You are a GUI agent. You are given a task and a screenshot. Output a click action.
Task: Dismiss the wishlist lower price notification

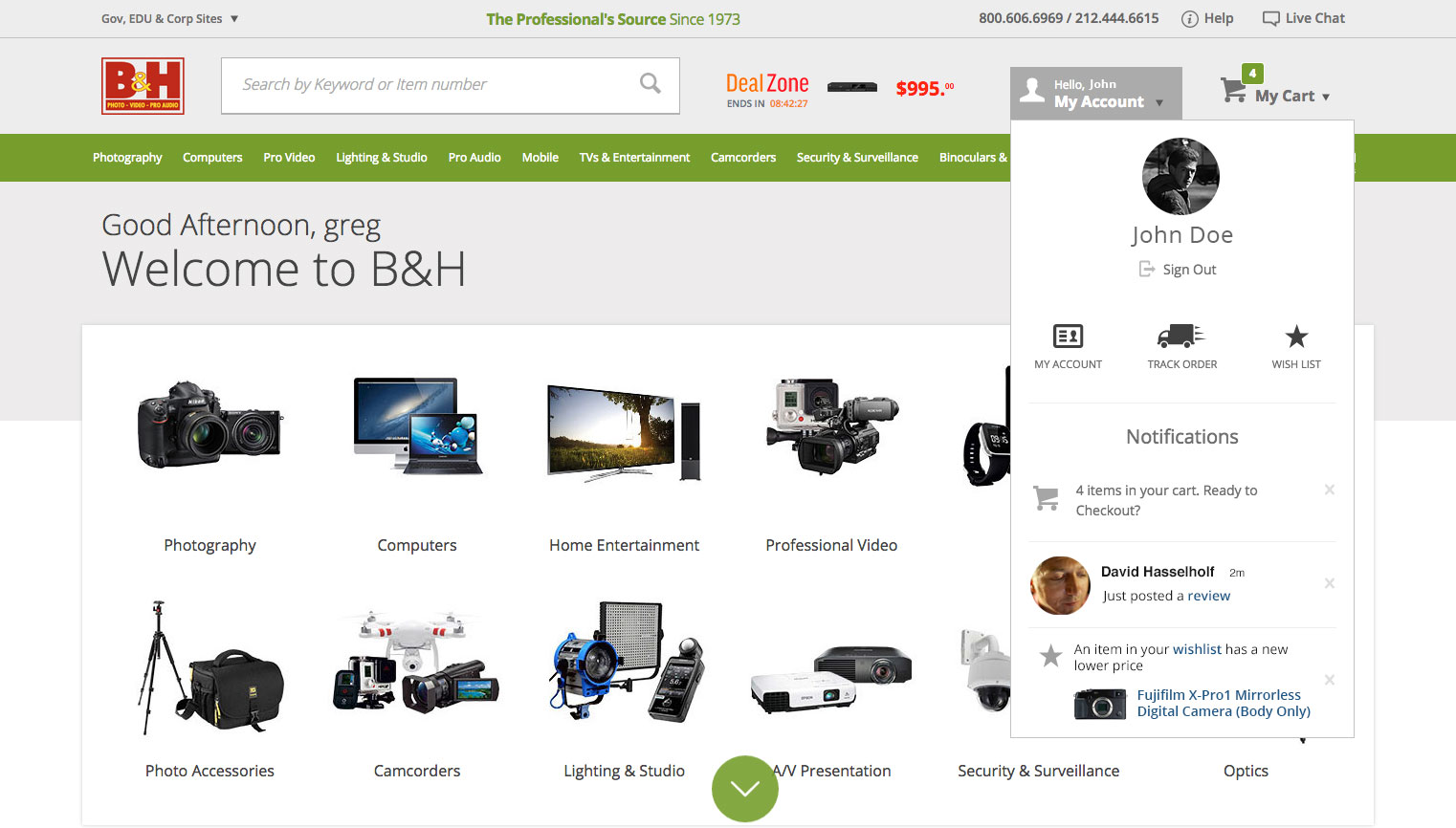pos(1330,680)
